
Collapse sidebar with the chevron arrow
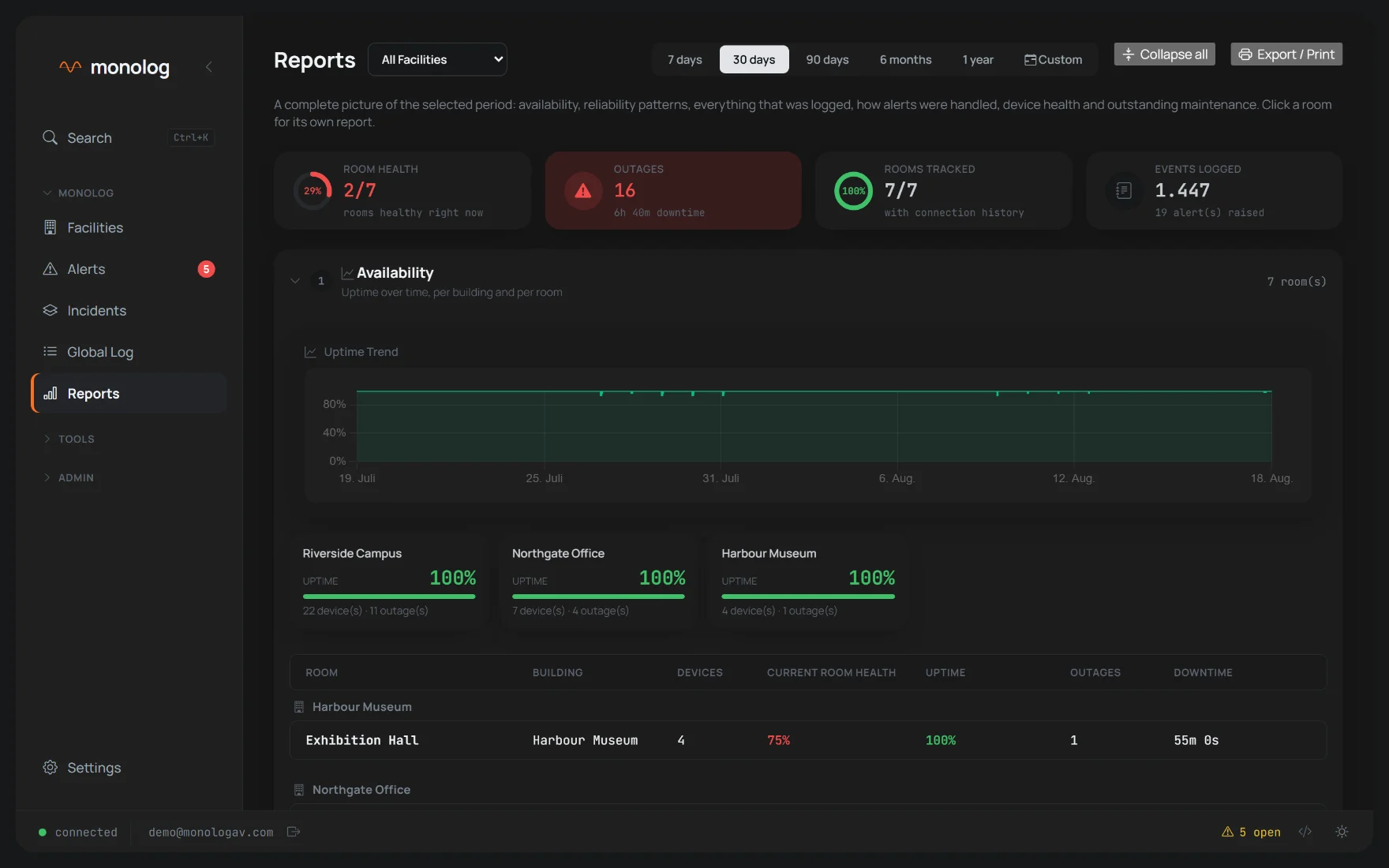point(208,67)
